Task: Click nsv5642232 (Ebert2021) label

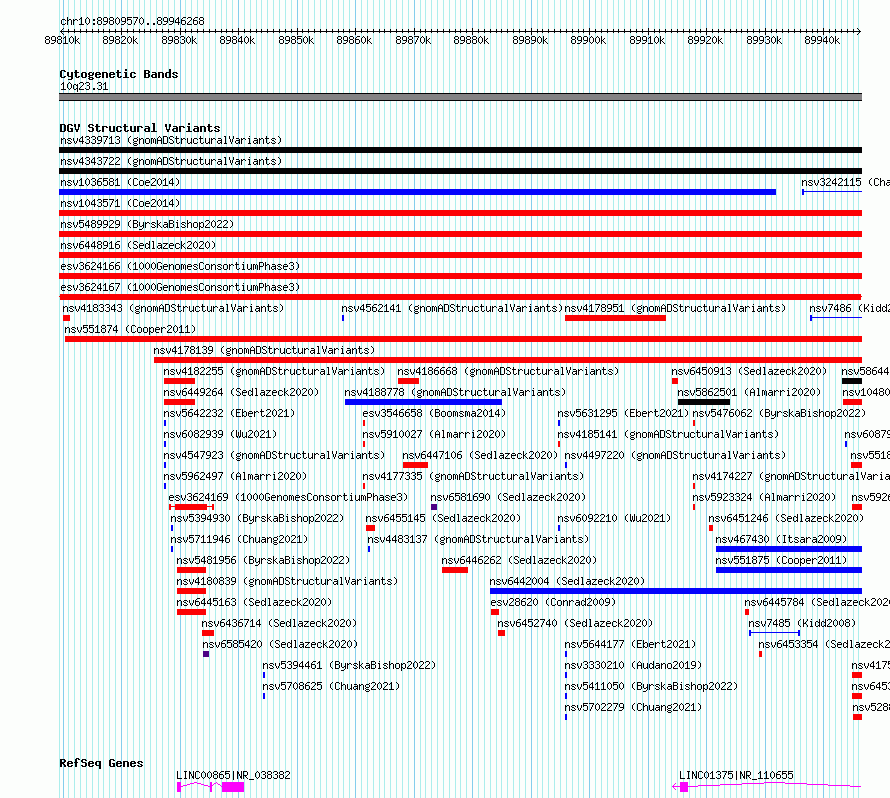Action: pyautogui.click(x=229, y=413)
